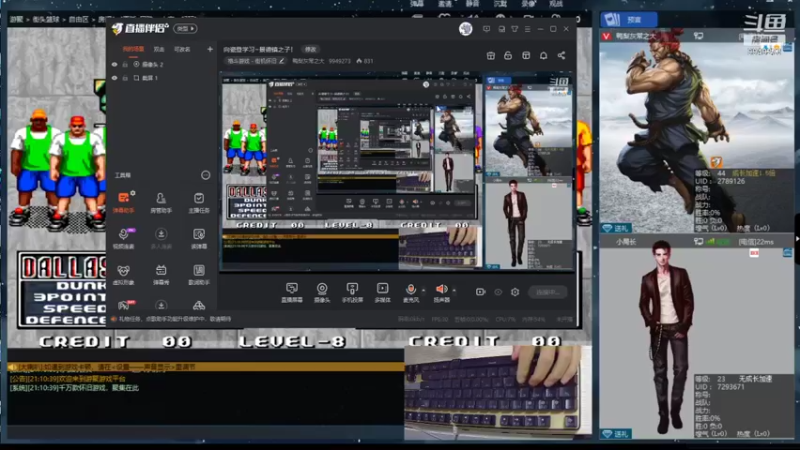
Task: Open the third tool in the 视频连麦 row
Action: tap(199, 238)
